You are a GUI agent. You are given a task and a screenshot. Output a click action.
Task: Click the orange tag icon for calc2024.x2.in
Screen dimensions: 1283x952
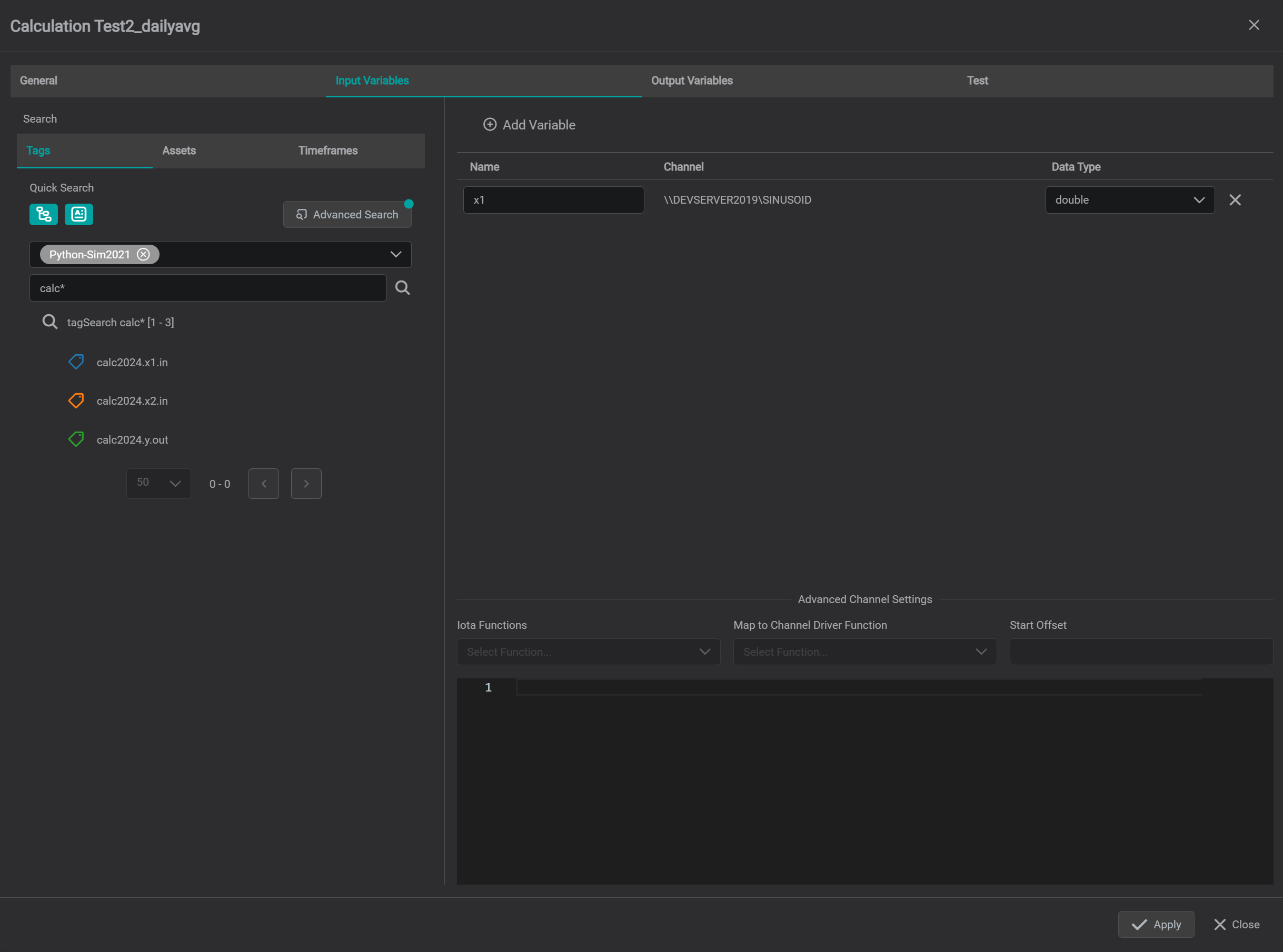click(x=76, y=400)
